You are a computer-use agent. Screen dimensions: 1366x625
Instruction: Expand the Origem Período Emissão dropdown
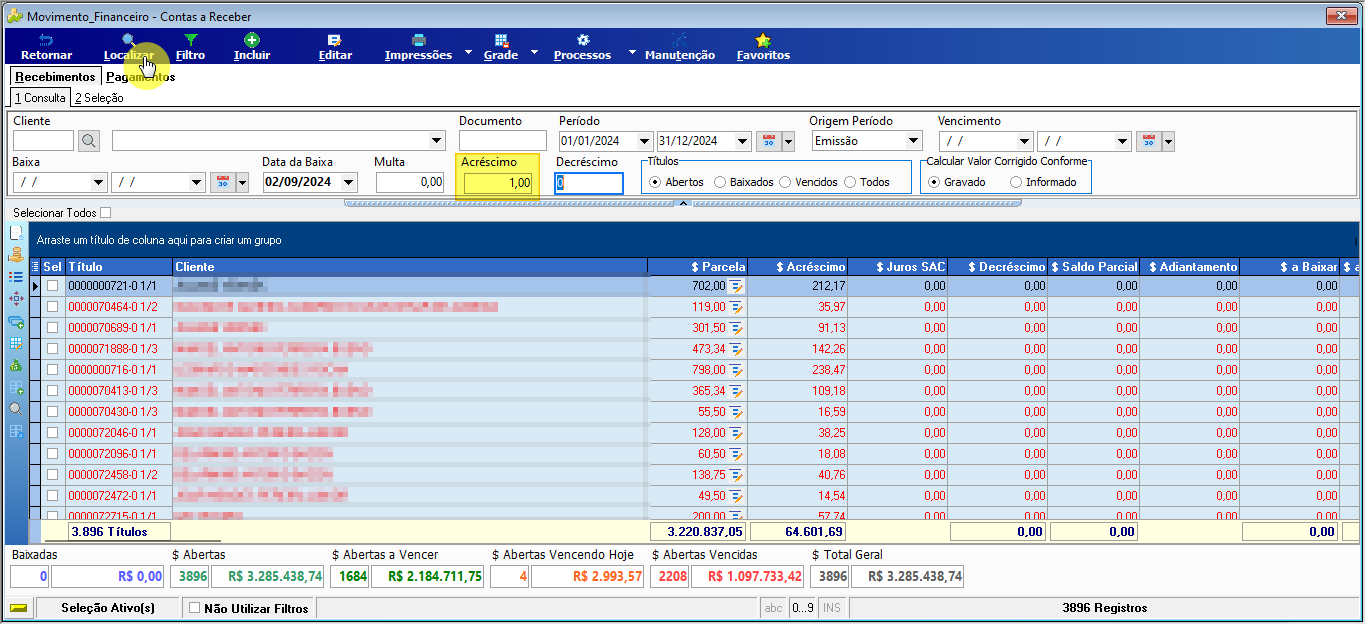pos(912,141)
